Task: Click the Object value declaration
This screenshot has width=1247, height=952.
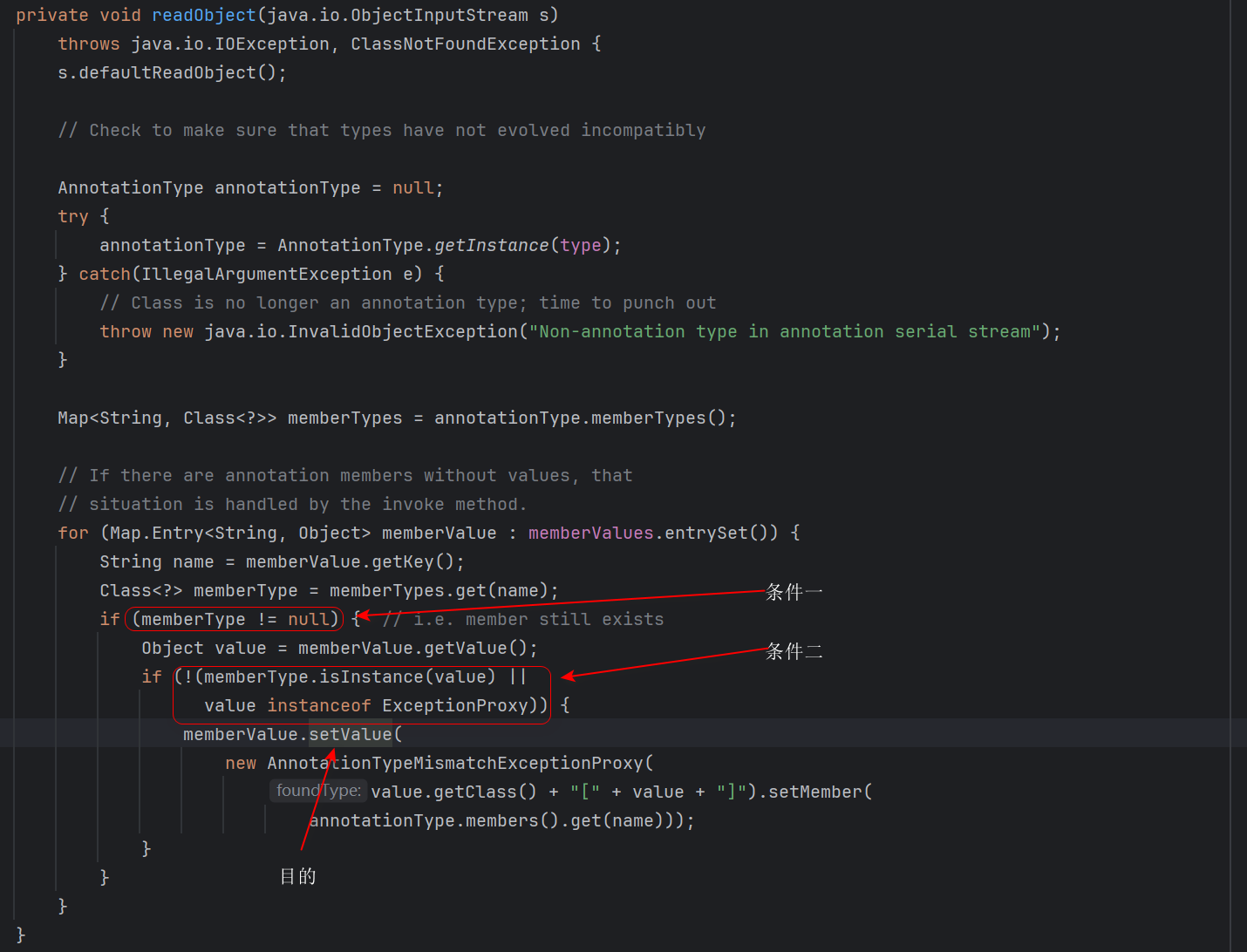Action: pos(204,648)
